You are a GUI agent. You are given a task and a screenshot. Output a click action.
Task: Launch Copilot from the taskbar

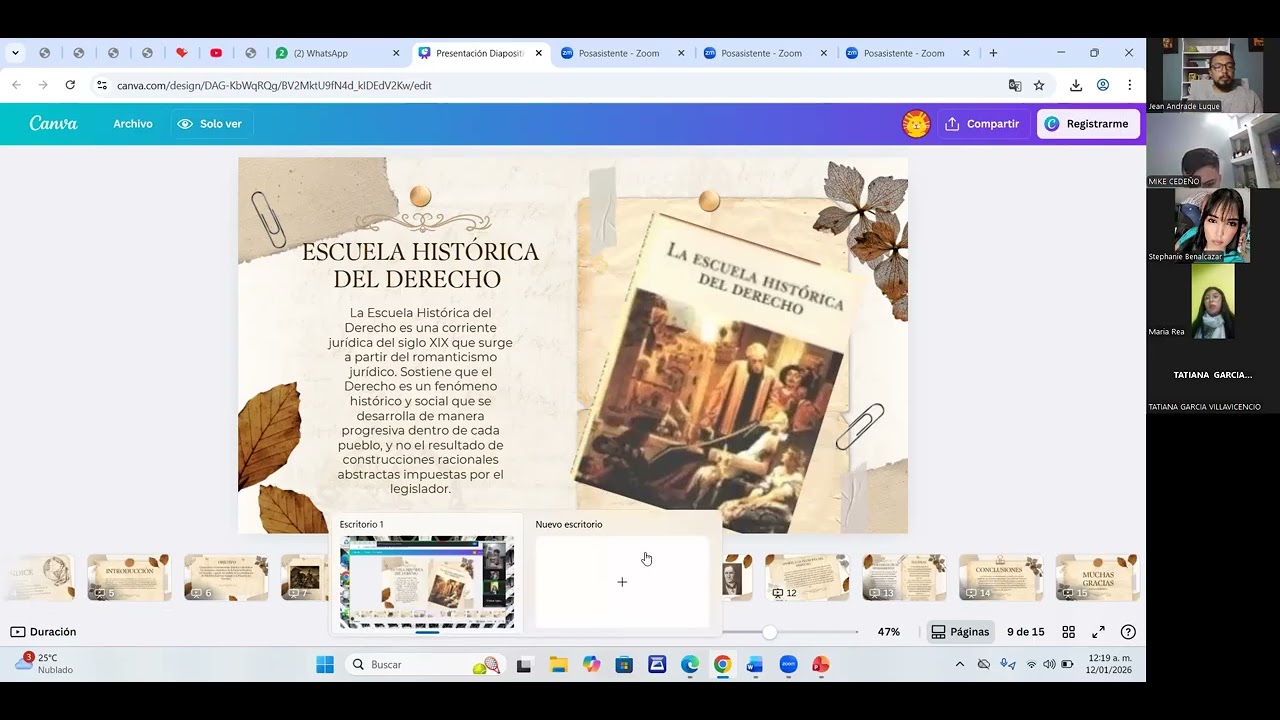[x=592, y=665]
